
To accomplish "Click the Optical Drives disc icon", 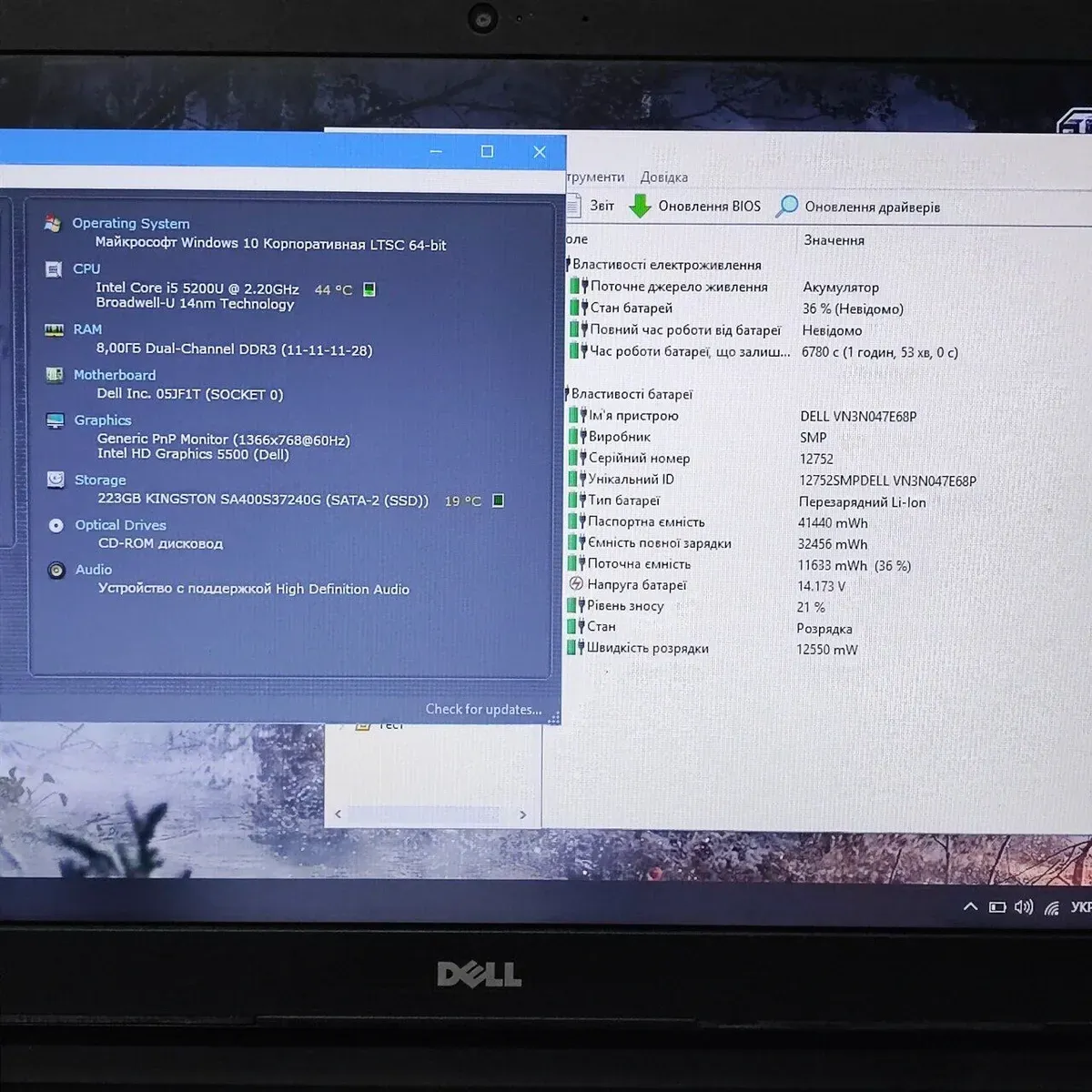I will click(56, 525).
